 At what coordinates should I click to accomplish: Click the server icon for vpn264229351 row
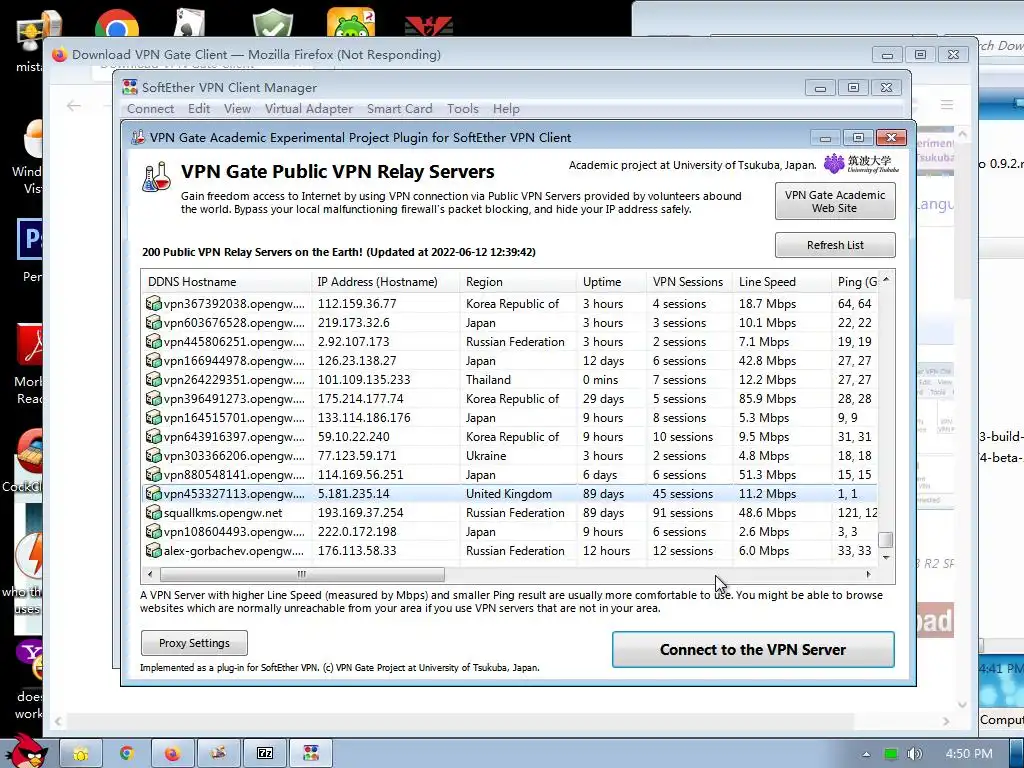(153, 379)
